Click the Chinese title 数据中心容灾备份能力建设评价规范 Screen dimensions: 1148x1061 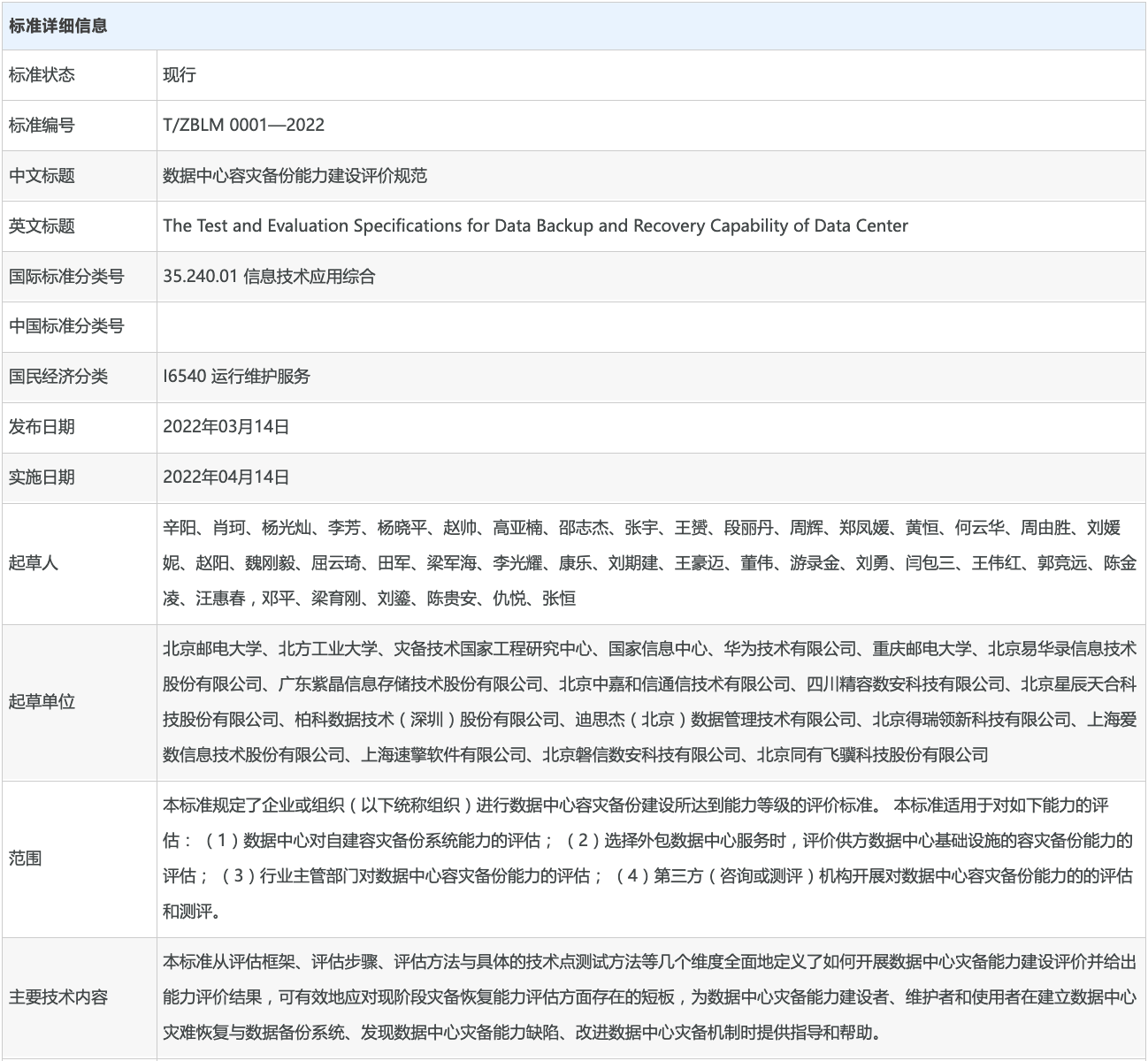point(295,176)
